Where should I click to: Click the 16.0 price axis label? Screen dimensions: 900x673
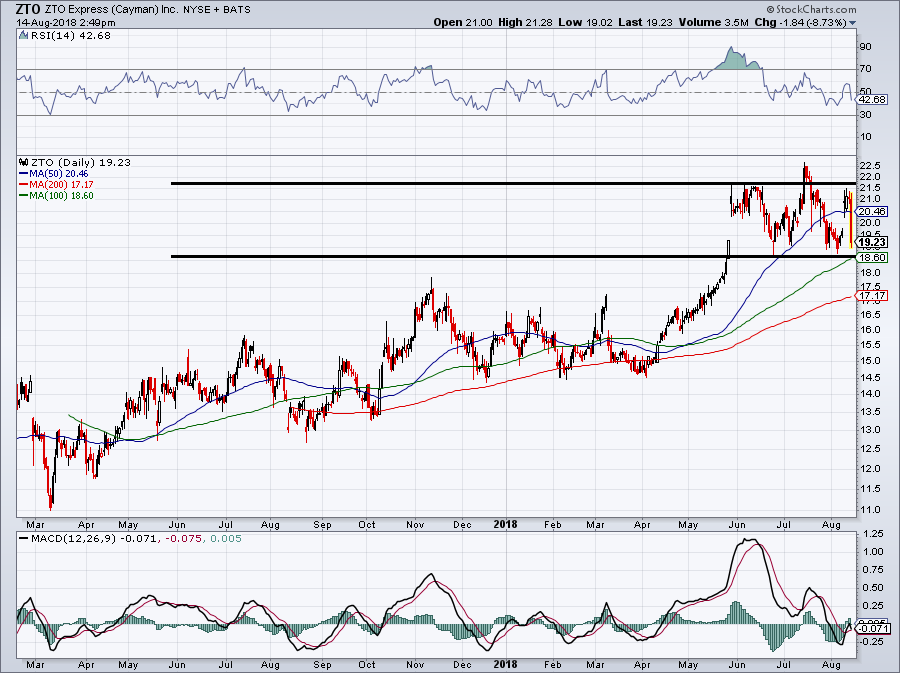pos(870,329)
